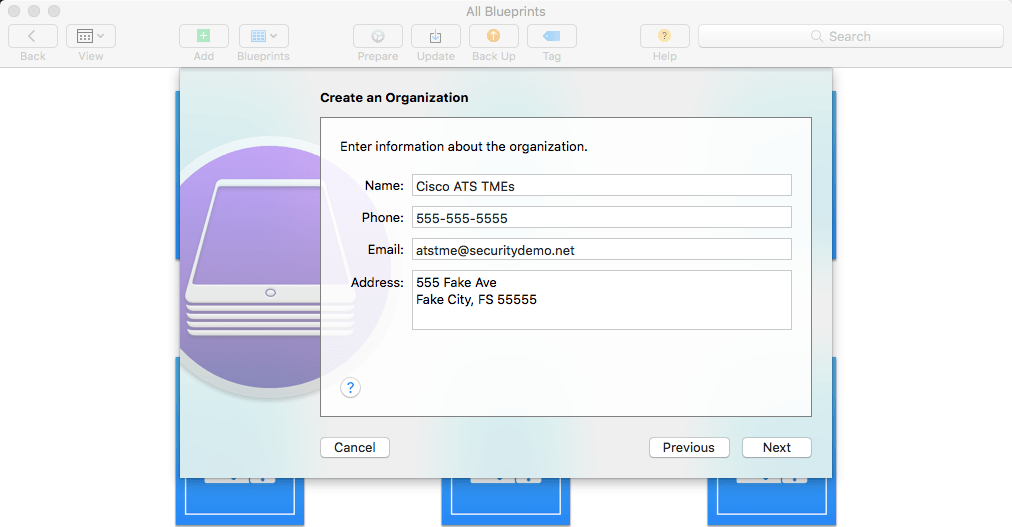Viewport: 1012px width, 527px height.
Task: Edit the Email address field
Action: [x=602, y=249]
